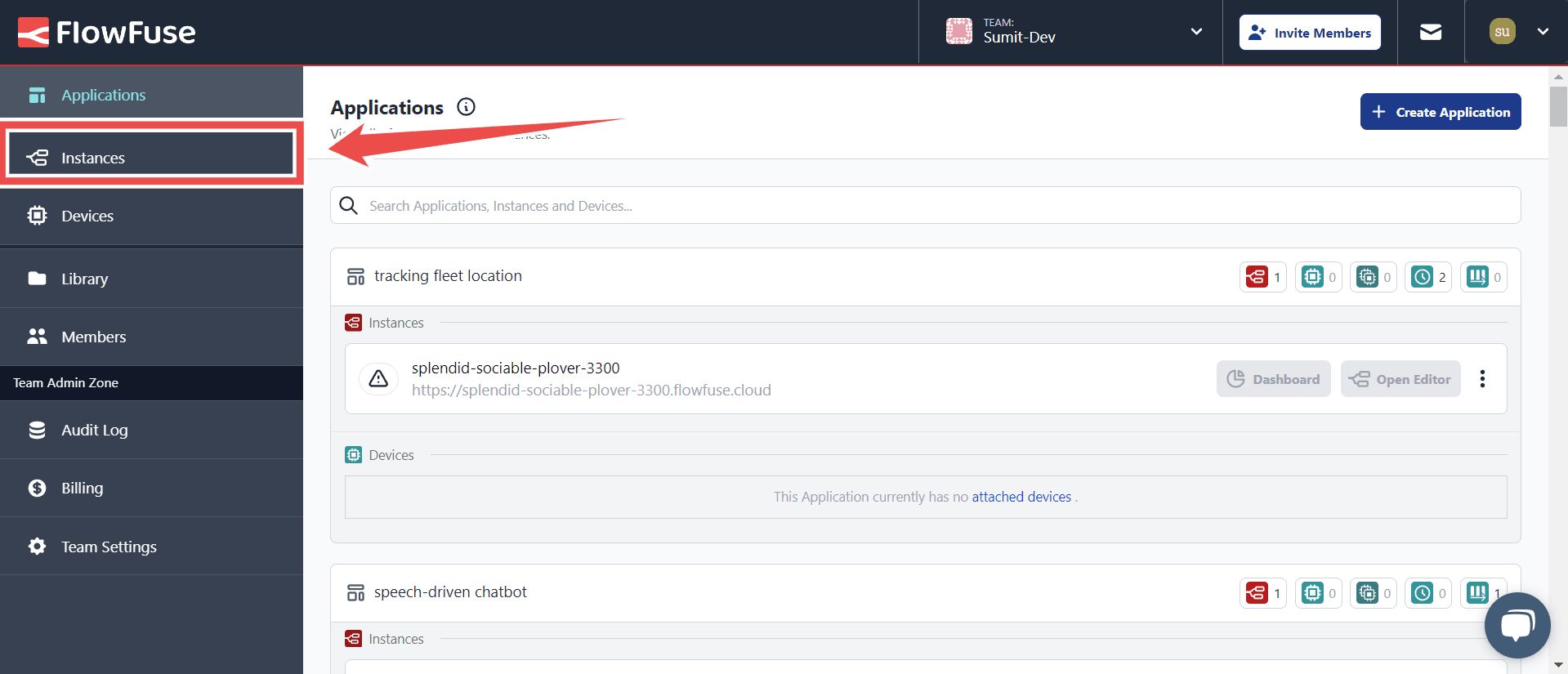Open the chat support bubble
This screenshot has width=1568, height=674.
[x=1517, y=625]
